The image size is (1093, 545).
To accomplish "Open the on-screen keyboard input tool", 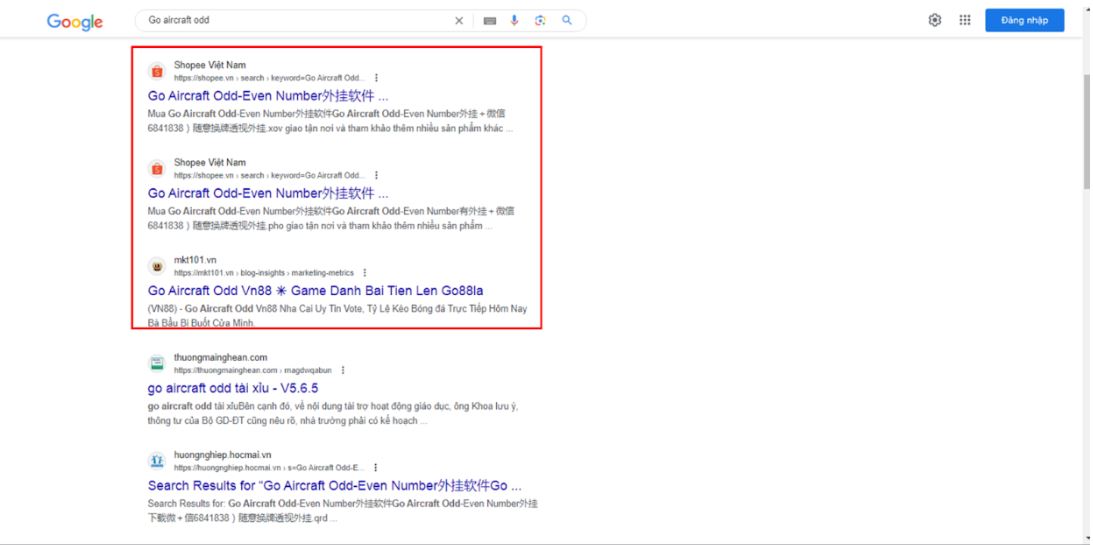I will coord(490,20).
